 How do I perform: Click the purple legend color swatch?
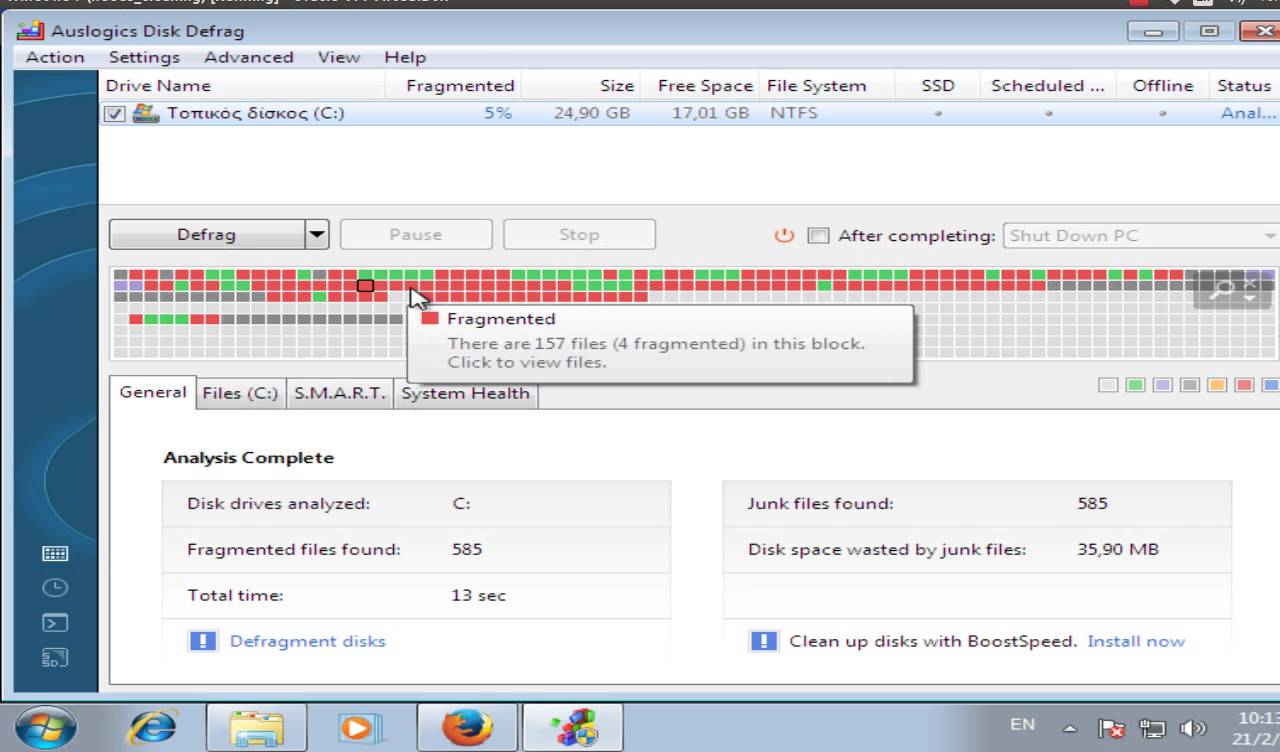tap(1162, 385)
